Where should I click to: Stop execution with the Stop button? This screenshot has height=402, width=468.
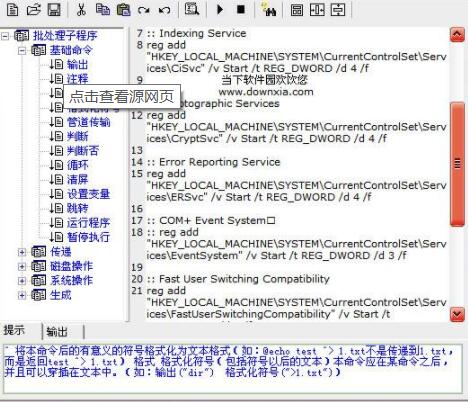coord(241,9)
